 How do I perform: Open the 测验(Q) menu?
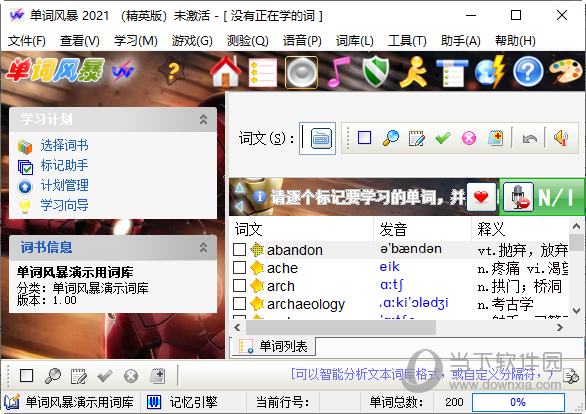point(247,40)
